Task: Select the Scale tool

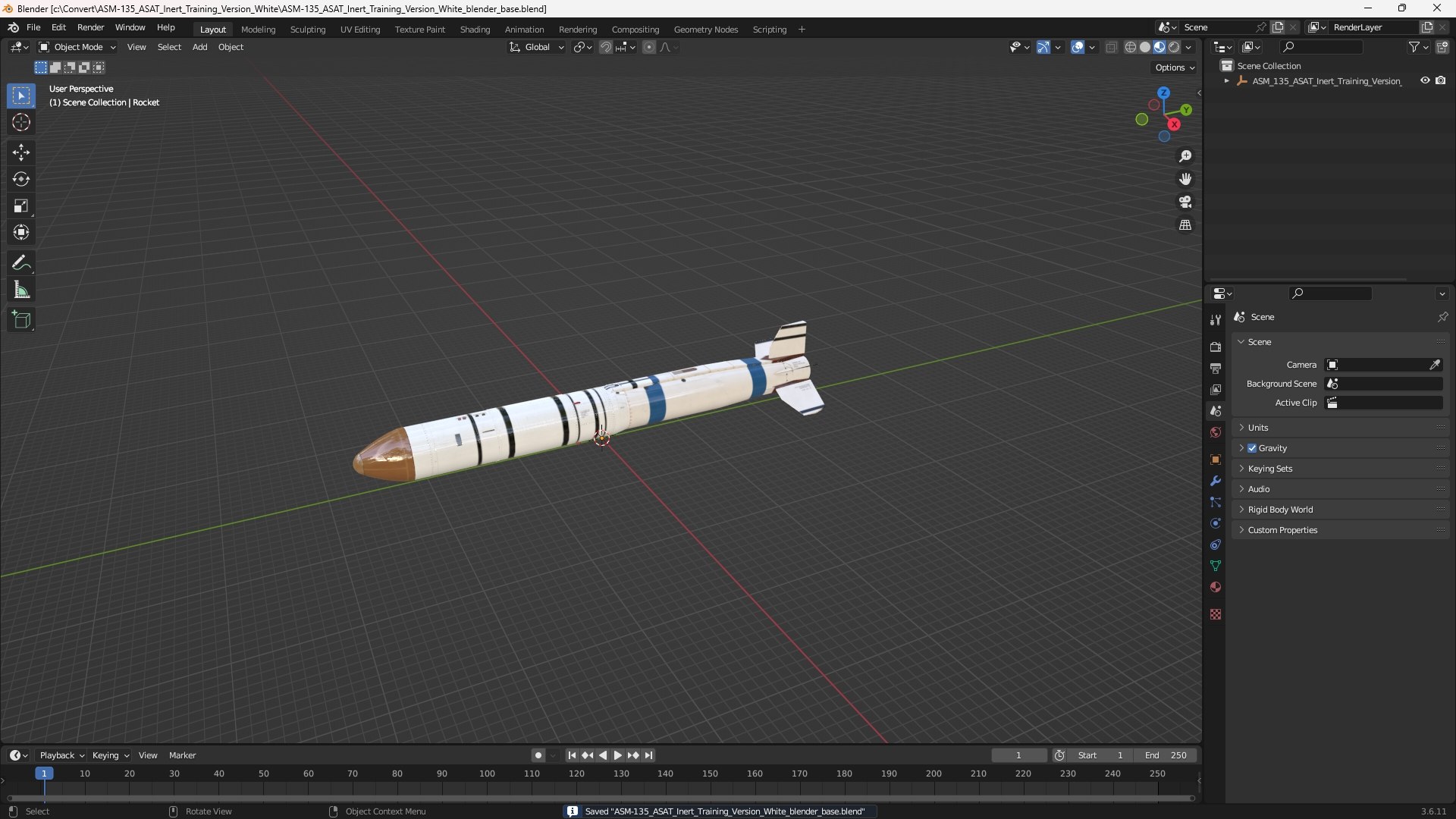Action: point(21,206)
